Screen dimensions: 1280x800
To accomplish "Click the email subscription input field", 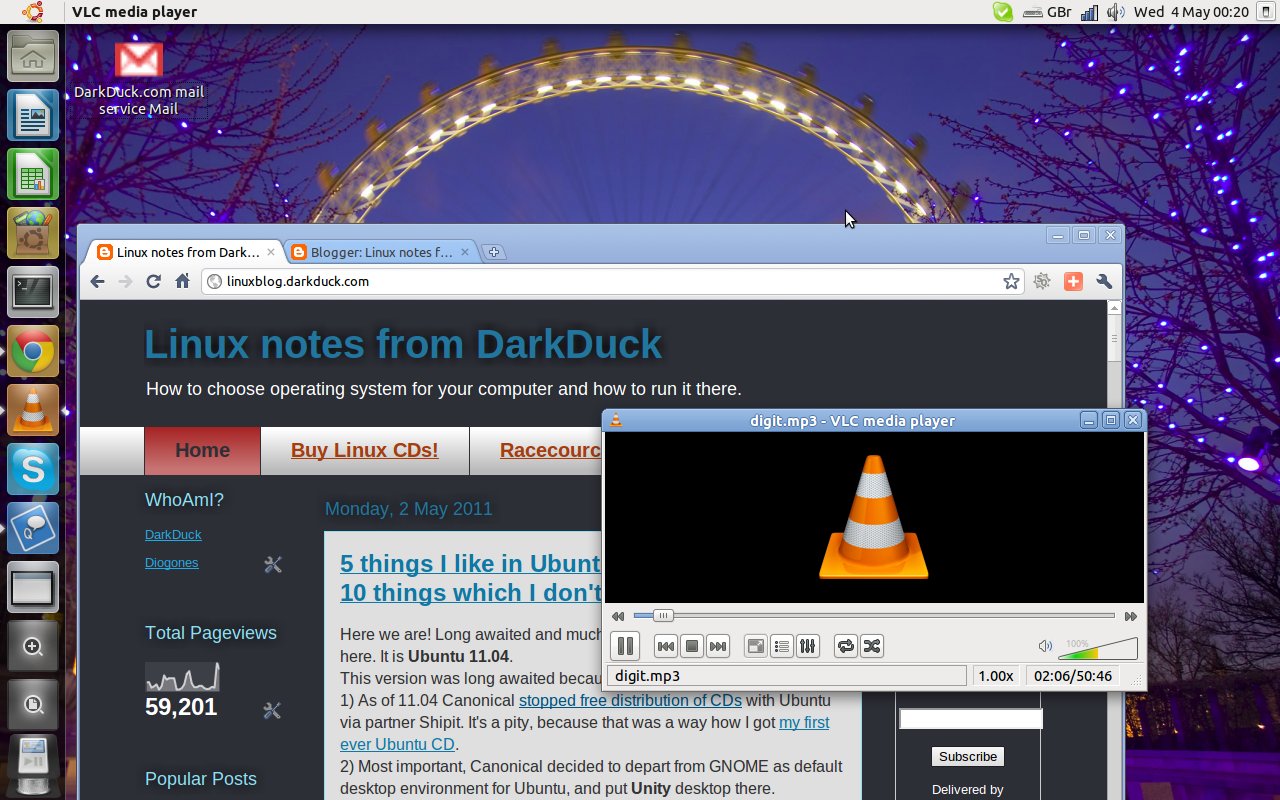I will pos(970,719).
